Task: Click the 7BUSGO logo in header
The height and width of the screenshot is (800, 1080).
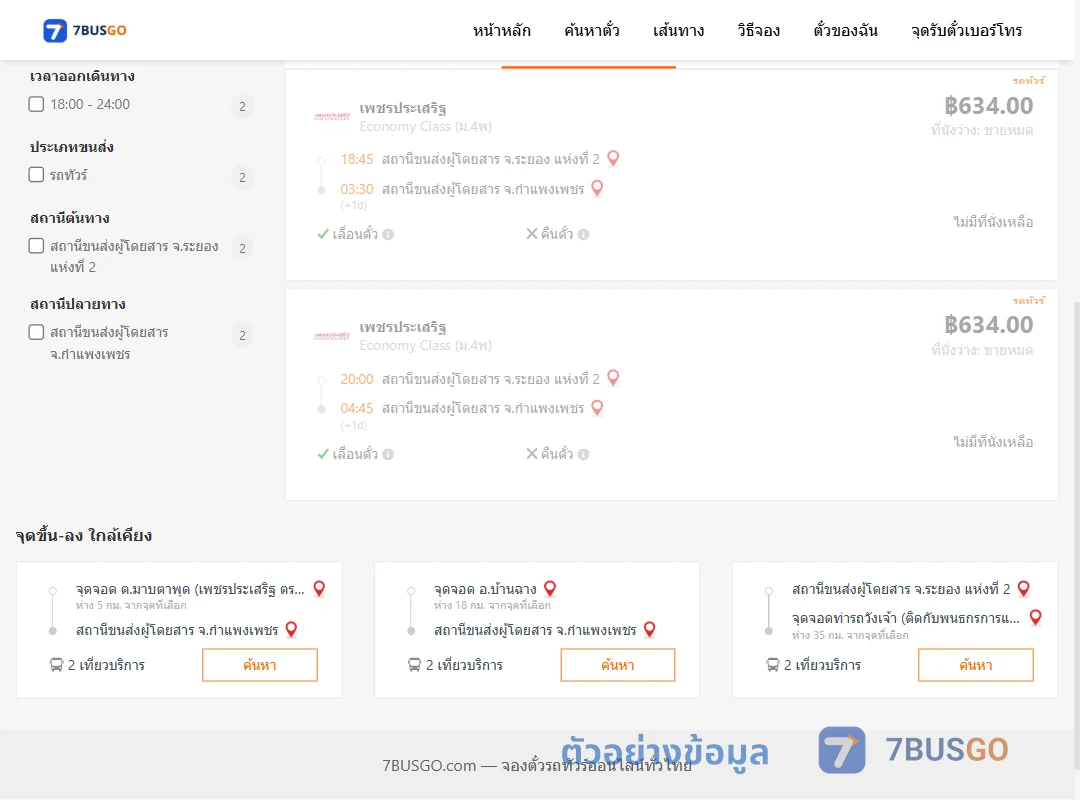Action: pos(85,30)
